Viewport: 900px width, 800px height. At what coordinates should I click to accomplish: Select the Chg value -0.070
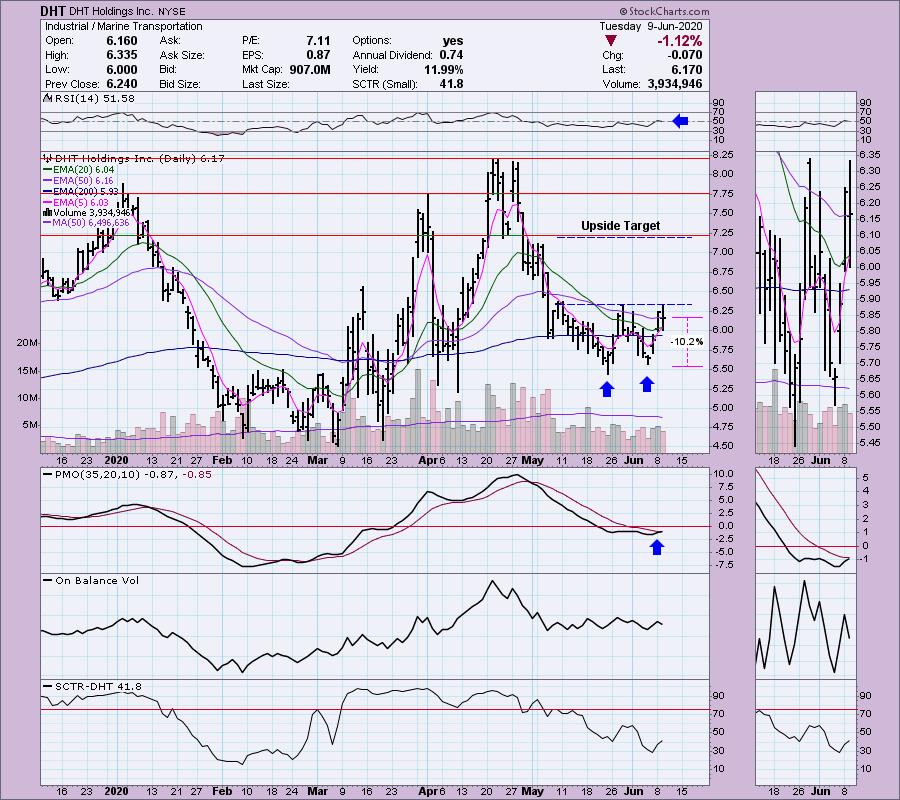[x=685, y=55]
